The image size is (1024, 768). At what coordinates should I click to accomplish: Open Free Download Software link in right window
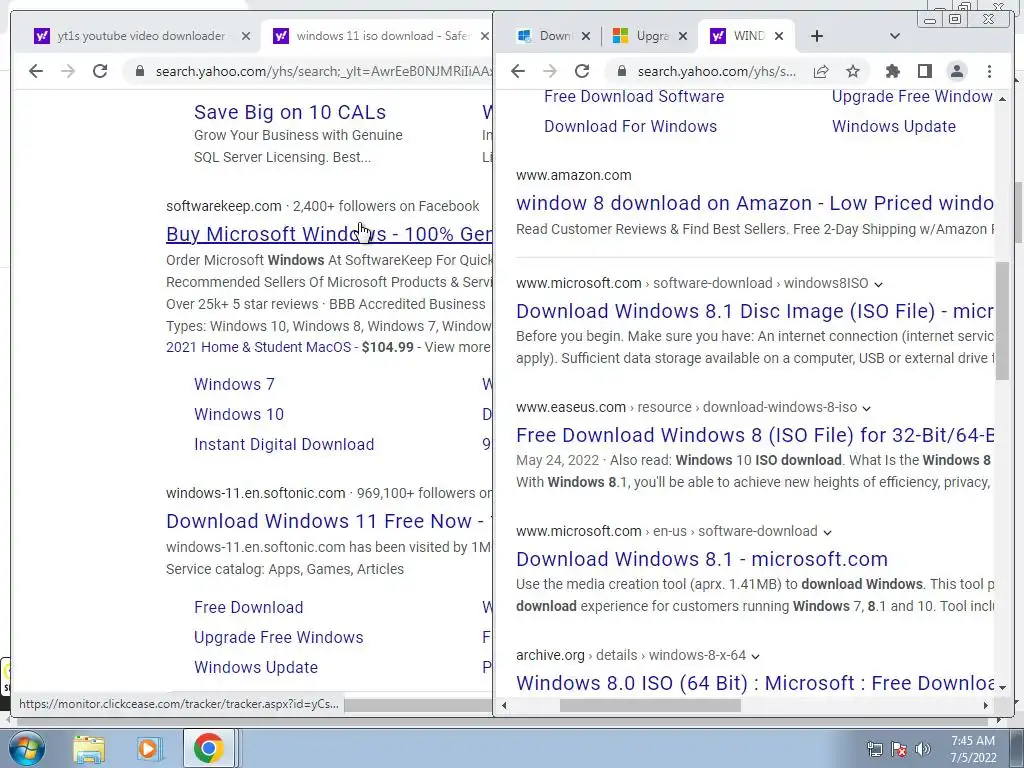tap(634, 97)
